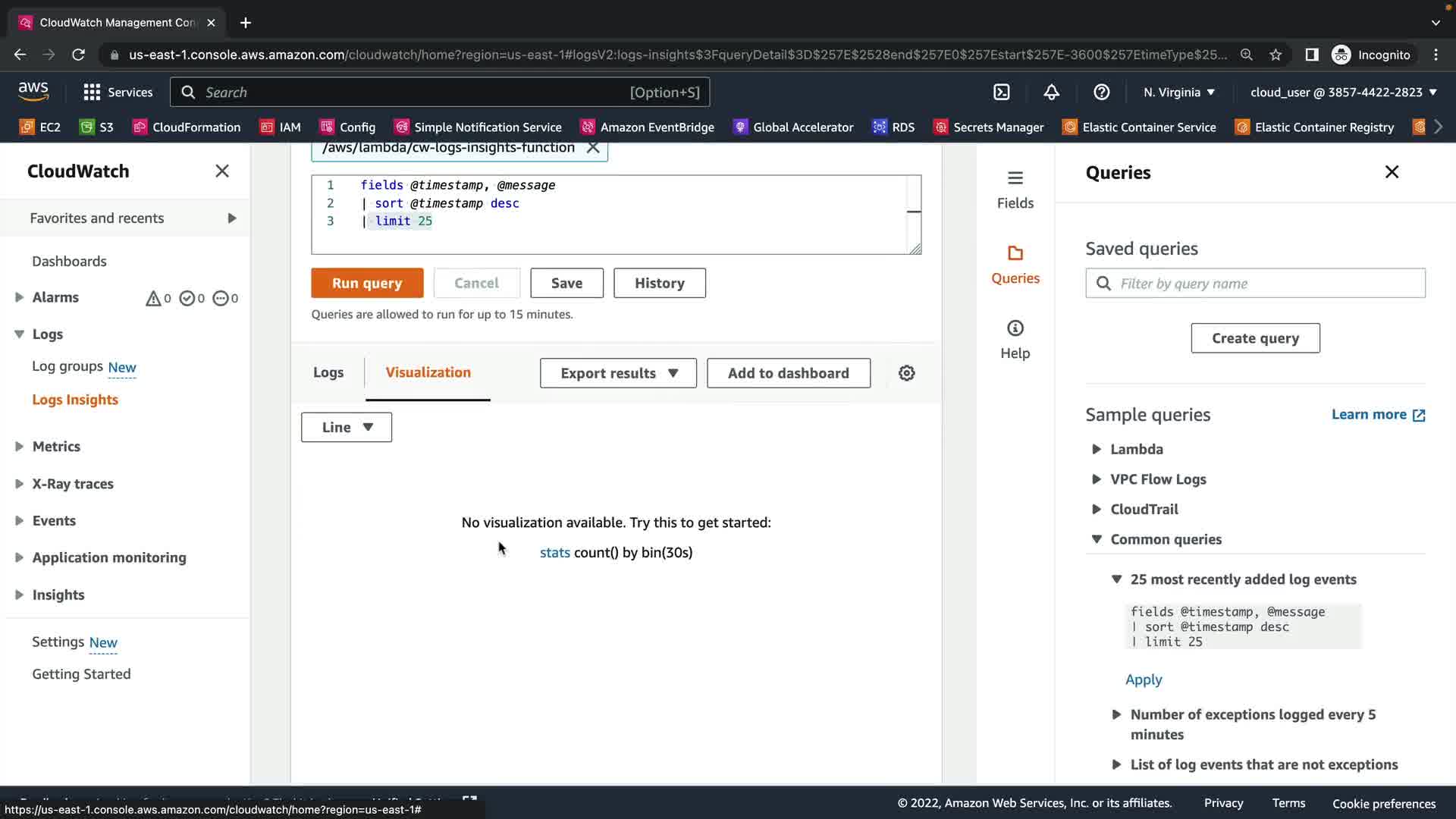Screen dimensions: 1456x819
Task: Remove the cw-logs-insights-function log group tag
Action: [593, 148]
